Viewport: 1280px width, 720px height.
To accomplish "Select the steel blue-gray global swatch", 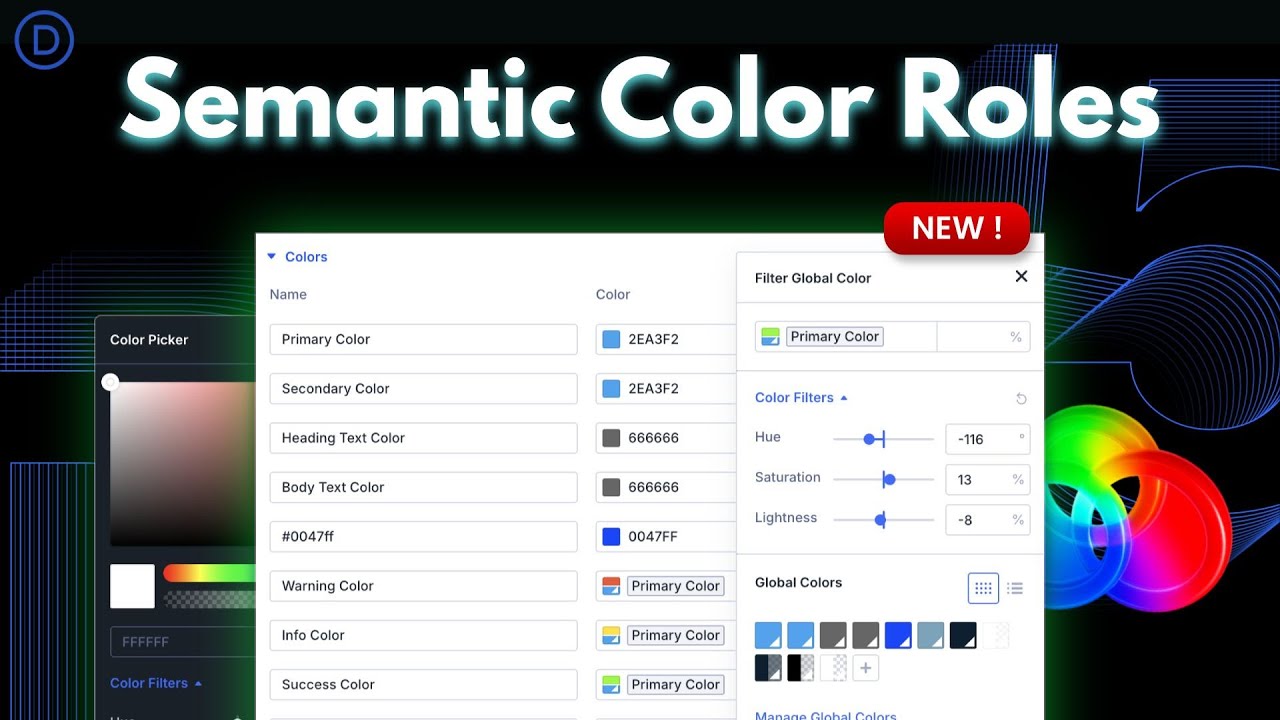I will point(931,635).
